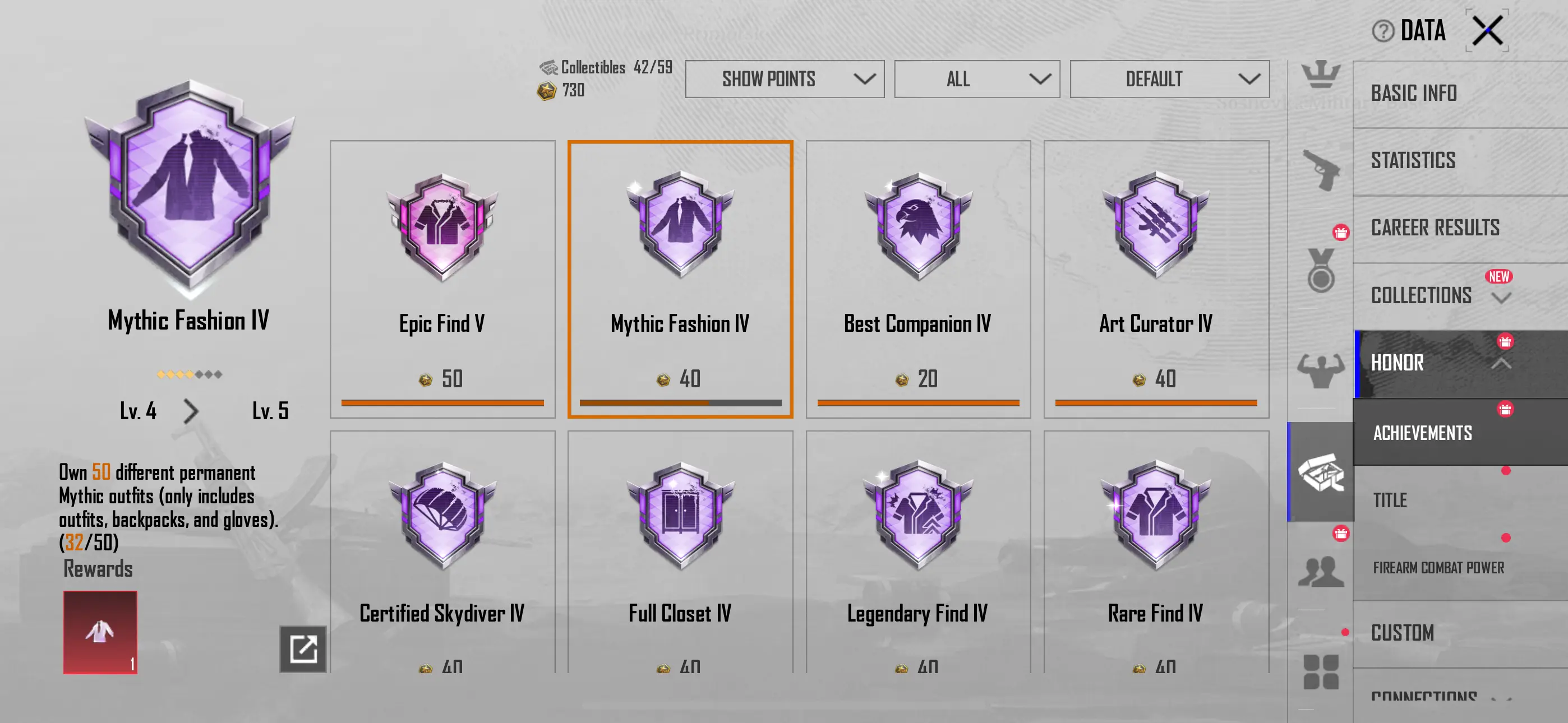Viewport: 1568px width, 723px height.
Task: Go to the STATISTICS tab
Action: (1460, 161)
